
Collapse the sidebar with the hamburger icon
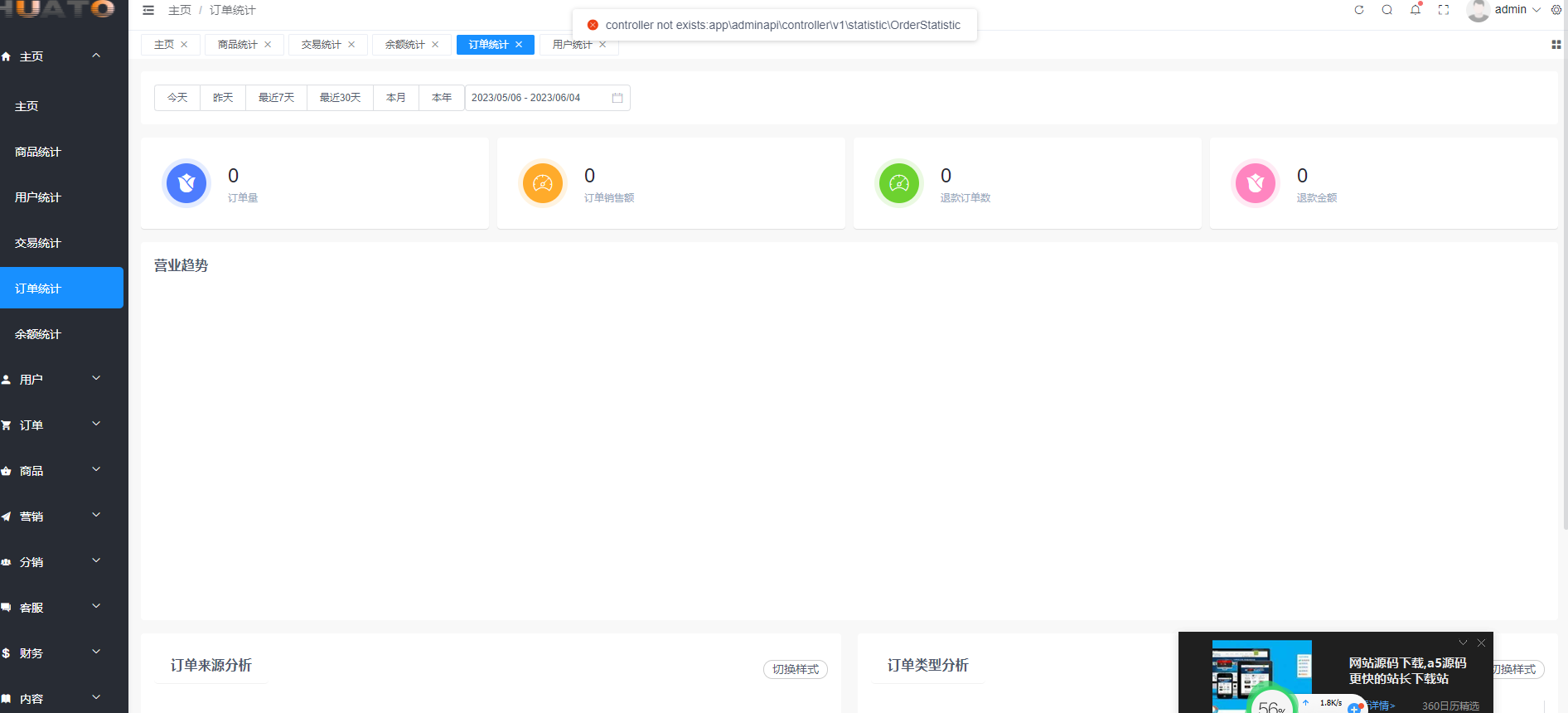[x=148, y=10]
